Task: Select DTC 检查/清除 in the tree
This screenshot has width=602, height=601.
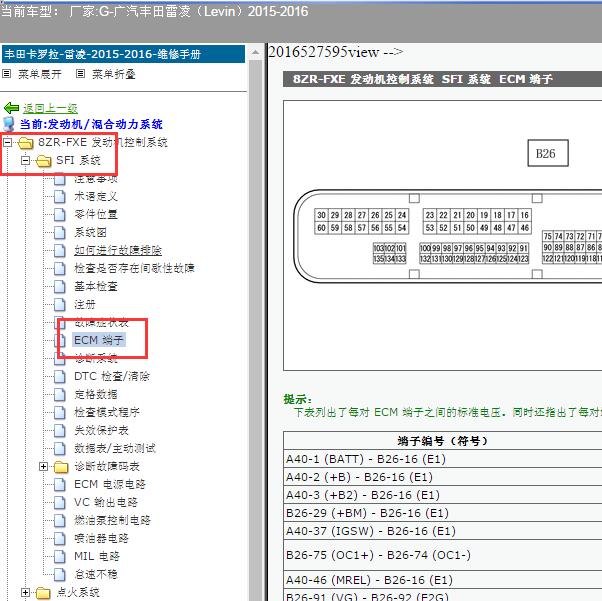Action: [112, 377]
